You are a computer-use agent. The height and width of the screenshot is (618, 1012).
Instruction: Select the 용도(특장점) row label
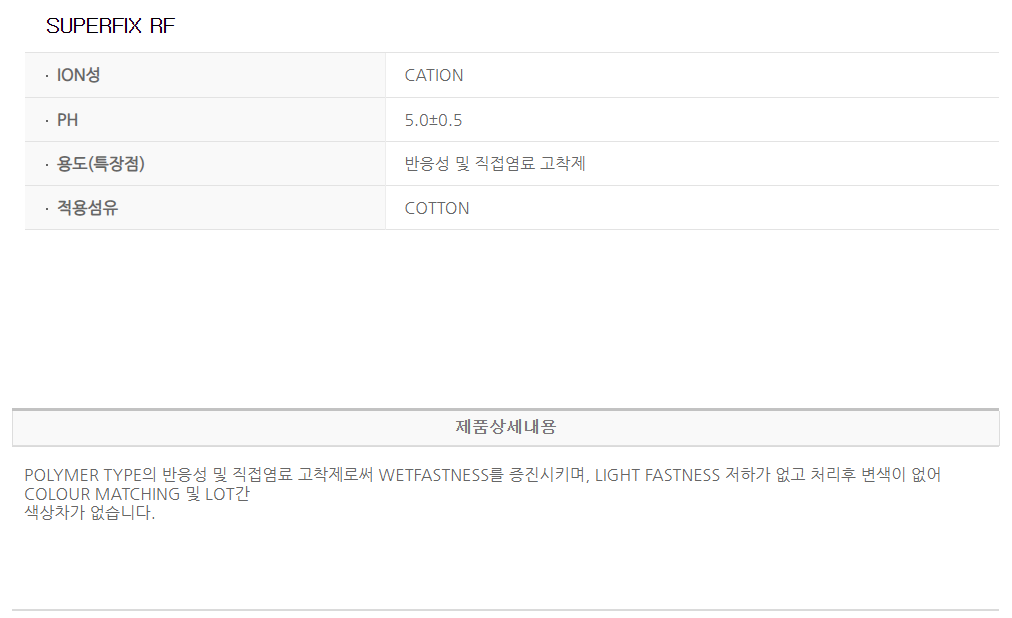pyautogui.click(x=101, y=164)
